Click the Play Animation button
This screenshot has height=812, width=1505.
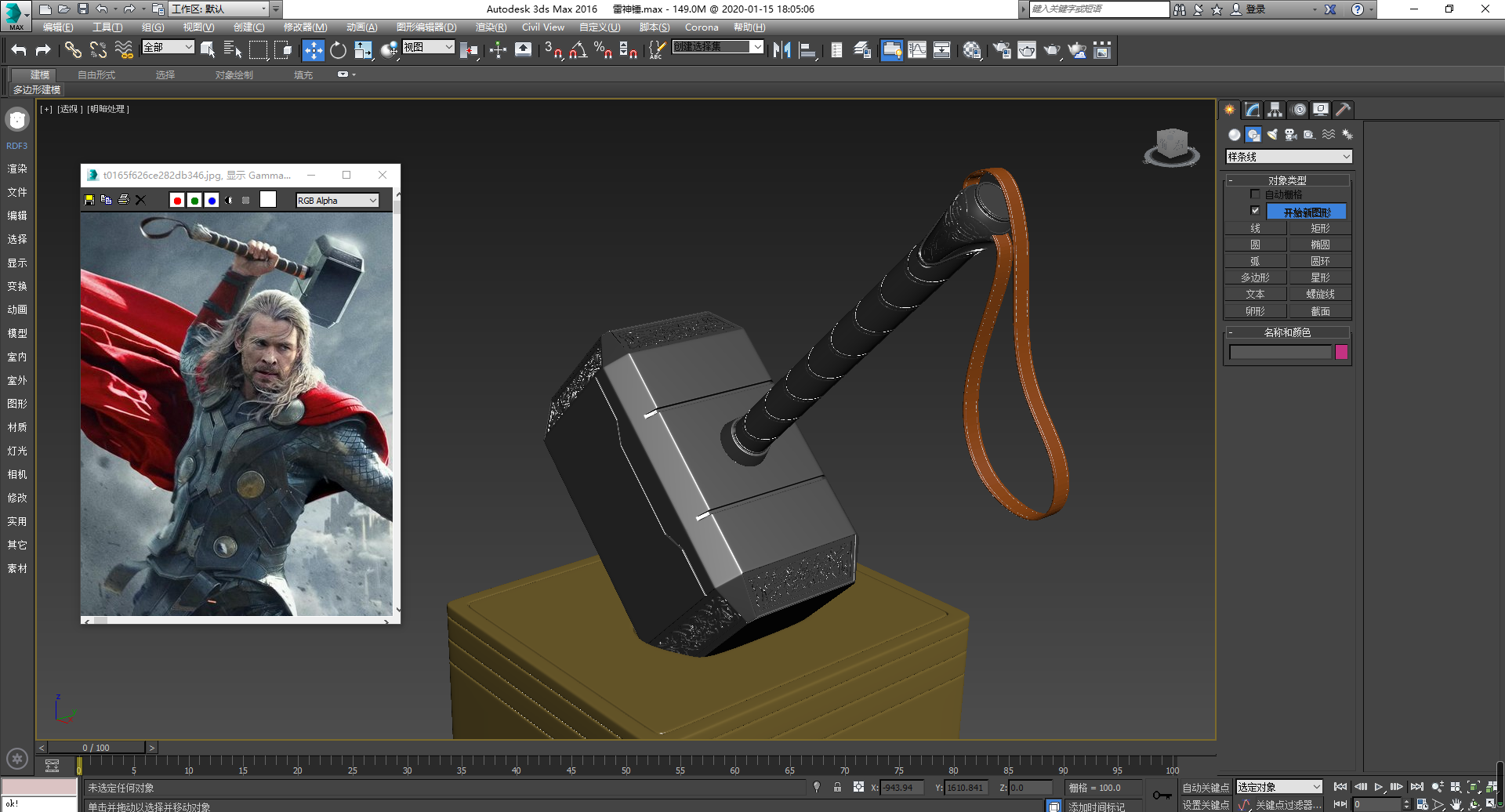pos(1379,787)
